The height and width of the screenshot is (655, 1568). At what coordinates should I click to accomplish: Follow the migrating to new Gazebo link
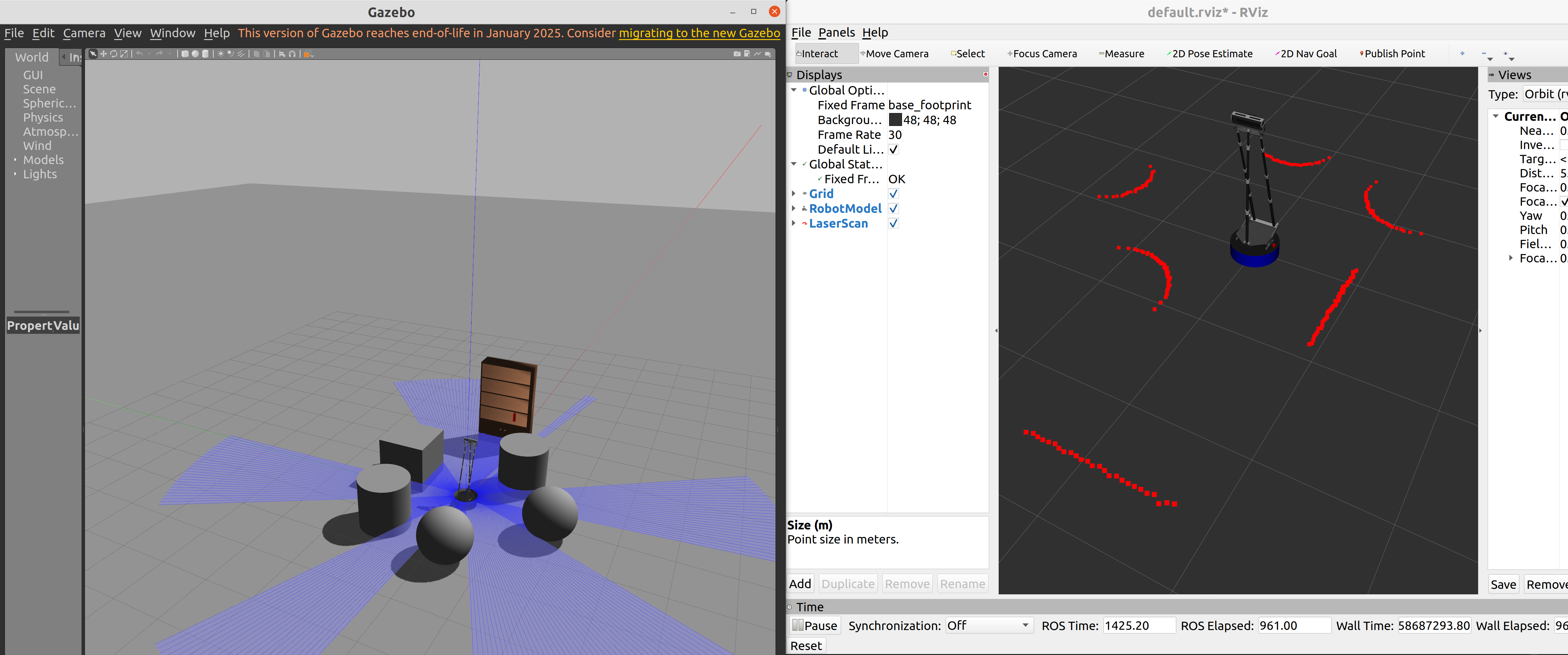click(x=699, y=33)
